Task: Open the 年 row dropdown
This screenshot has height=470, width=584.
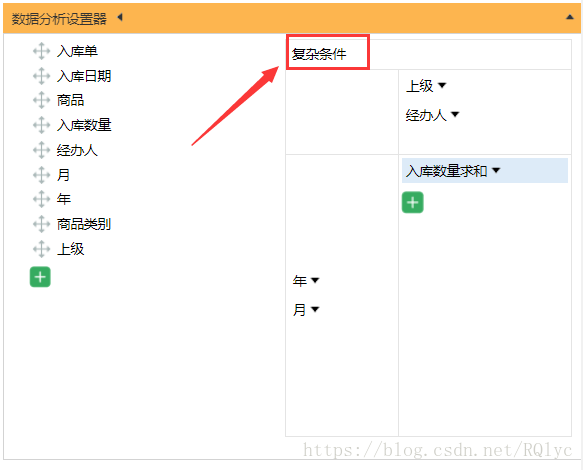Action: 315,280
